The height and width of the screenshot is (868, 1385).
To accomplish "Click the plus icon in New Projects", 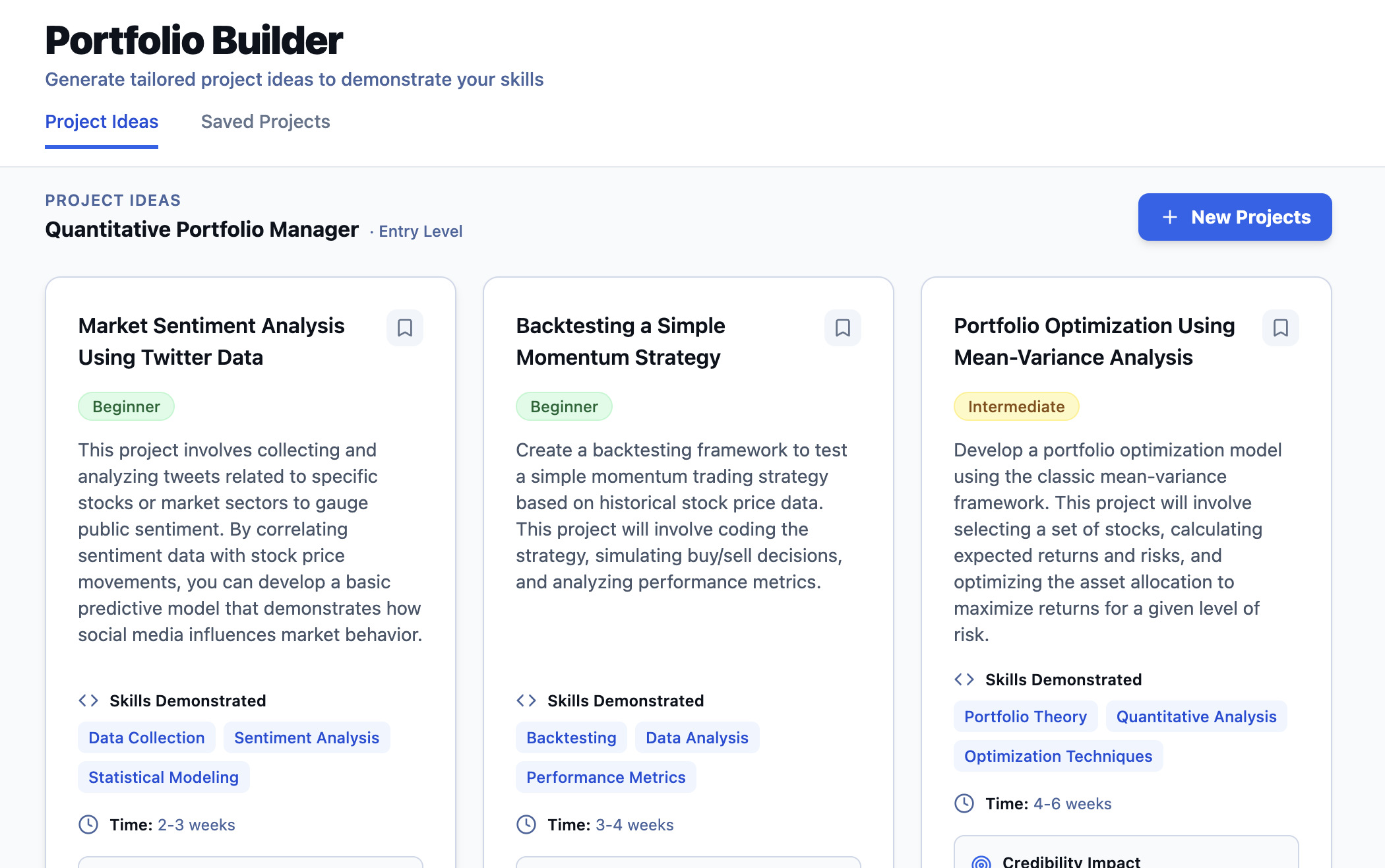I will pos(1169,217).
